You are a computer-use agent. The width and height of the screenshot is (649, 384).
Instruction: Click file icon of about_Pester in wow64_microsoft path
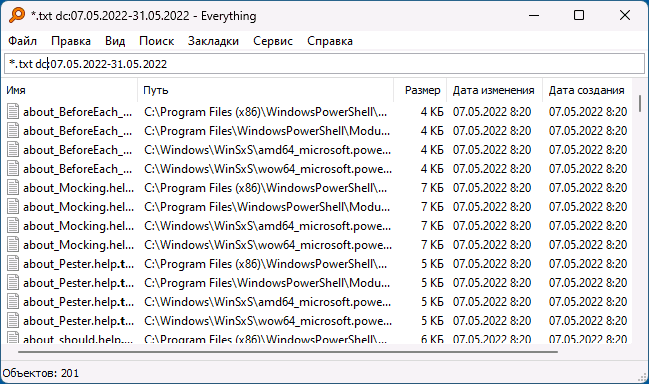tap(13, 321)
